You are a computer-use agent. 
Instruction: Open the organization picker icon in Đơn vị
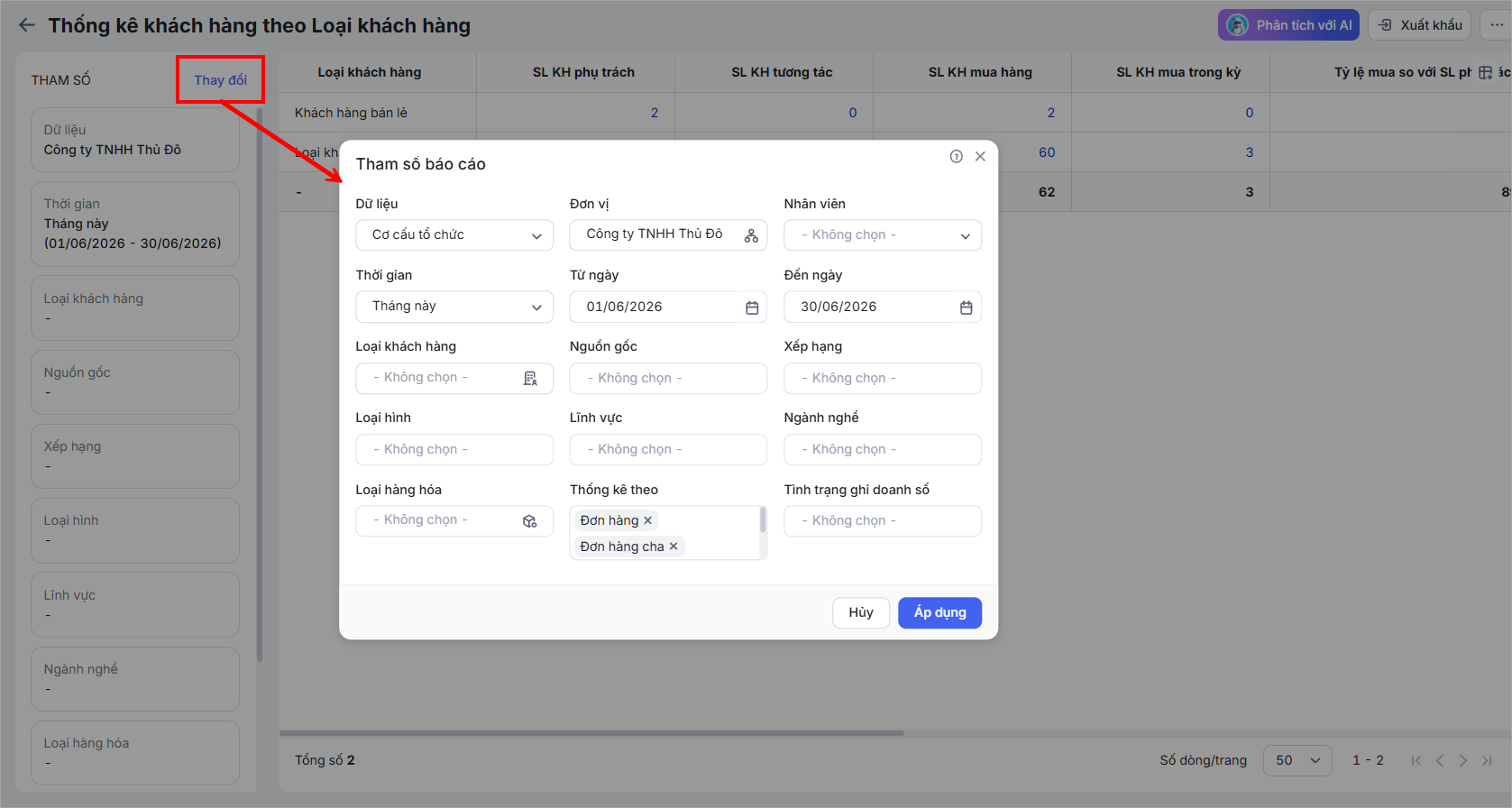tap(751, 235)
